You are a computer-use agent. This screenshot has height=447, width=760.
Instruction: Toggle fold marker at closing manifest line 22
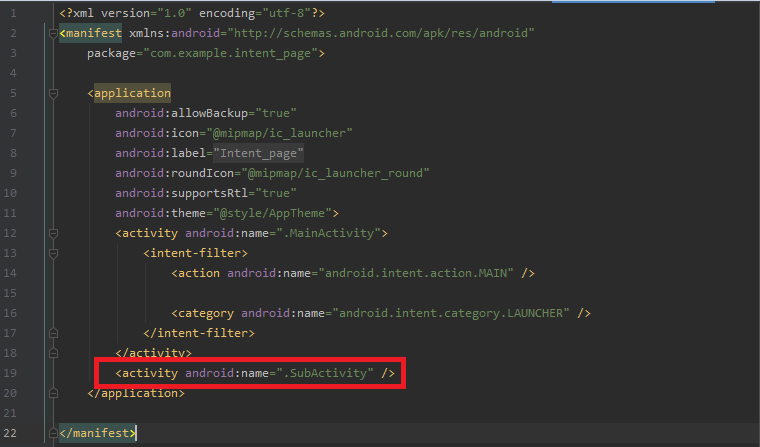[x=53, y=433]
